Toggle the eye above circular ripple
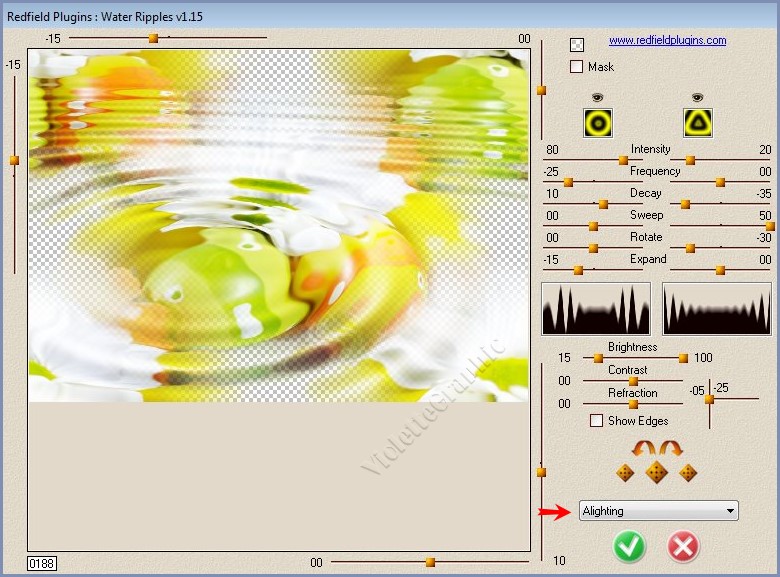Image resolution: width=780 pixels, height=577 pixels. coord(598,97)
